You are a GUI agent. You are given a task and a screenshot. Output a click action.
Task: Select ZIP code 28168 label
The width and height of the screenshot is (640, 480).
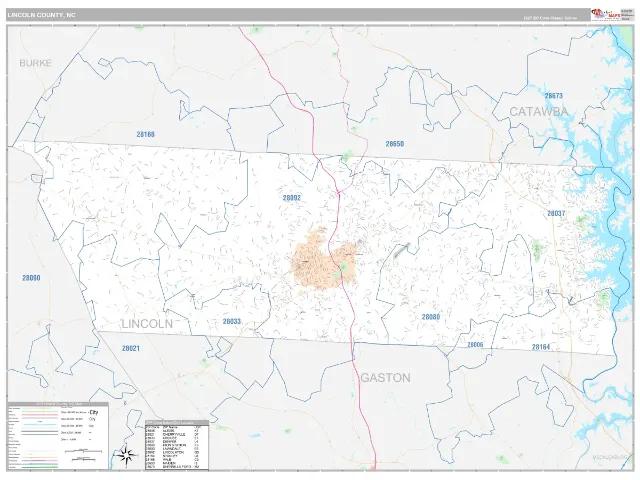click(x=146, y=134)
